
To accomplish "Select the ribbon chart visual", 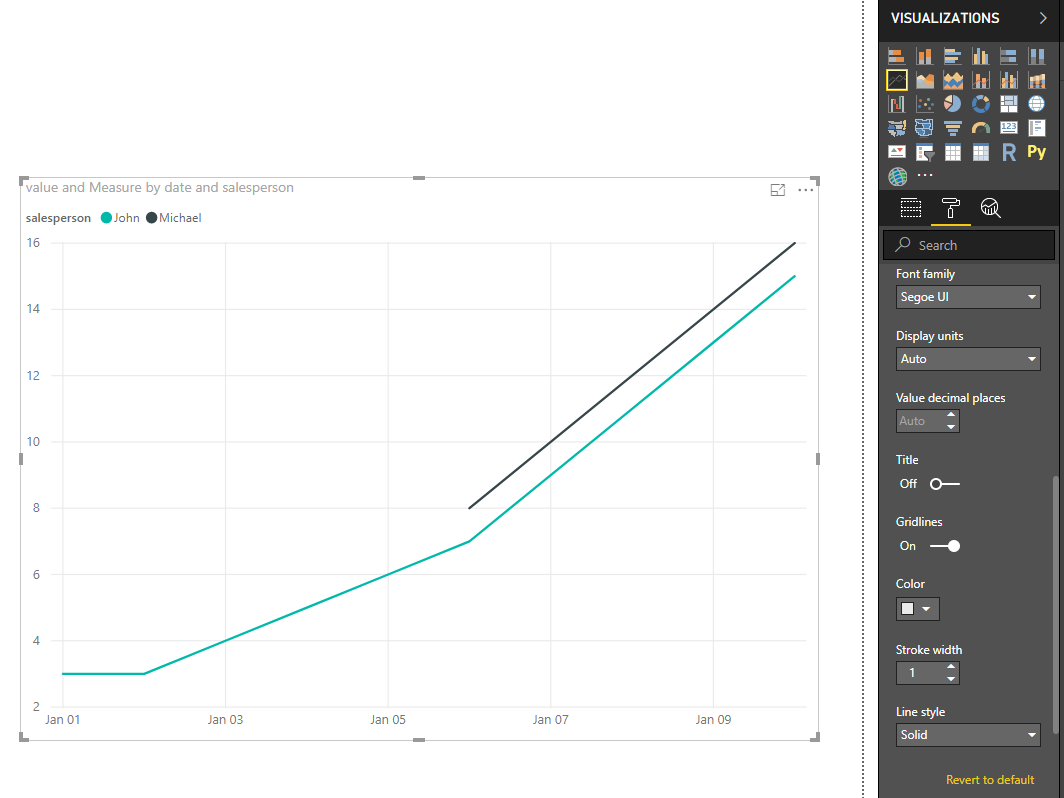I will (x=1037, y=80).
